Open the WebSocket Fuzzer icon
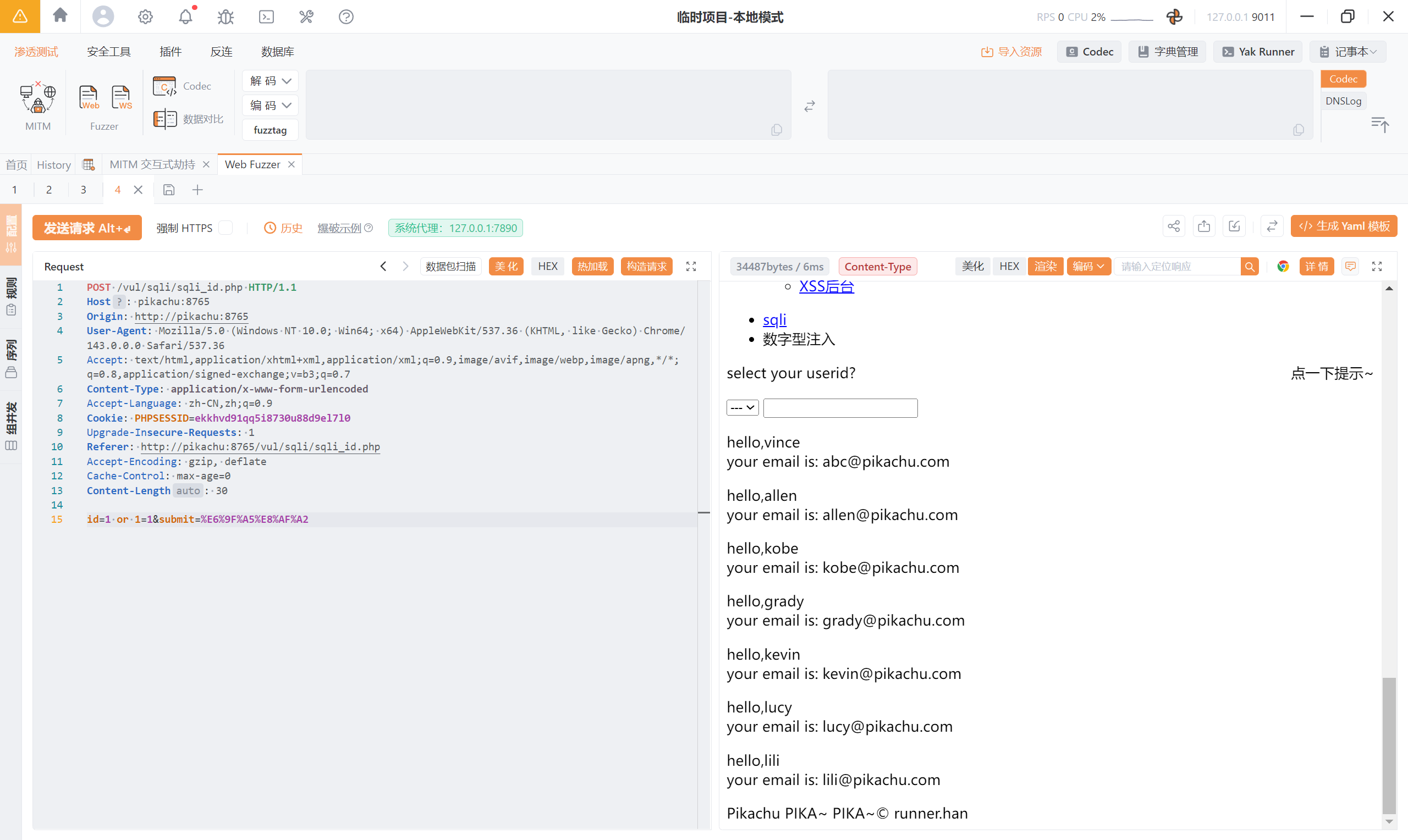Viewport: 1408px width, 840px height. (121, 98)
